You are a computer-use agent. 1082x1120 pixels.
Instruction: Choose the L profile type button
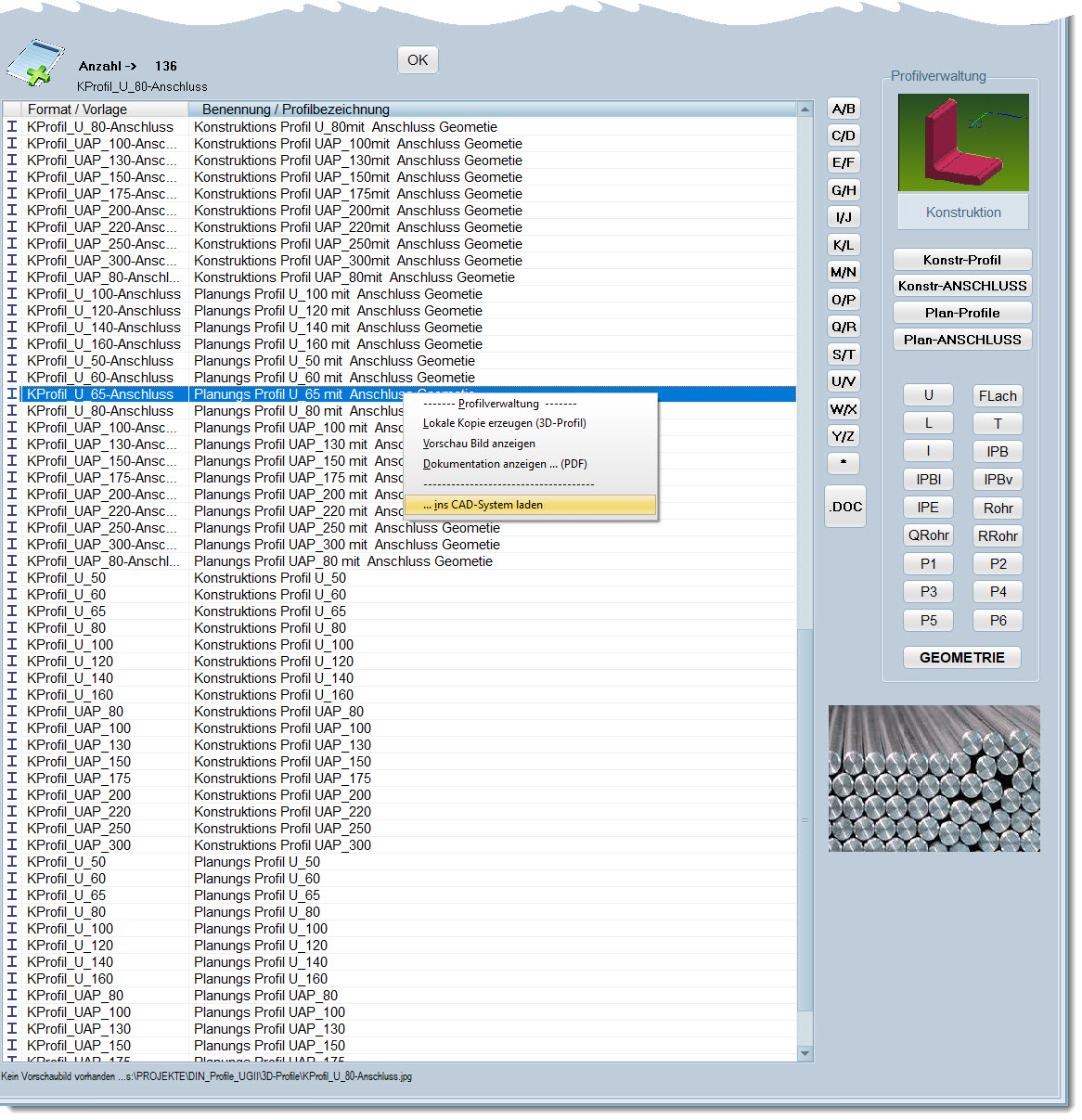(928, 423)
